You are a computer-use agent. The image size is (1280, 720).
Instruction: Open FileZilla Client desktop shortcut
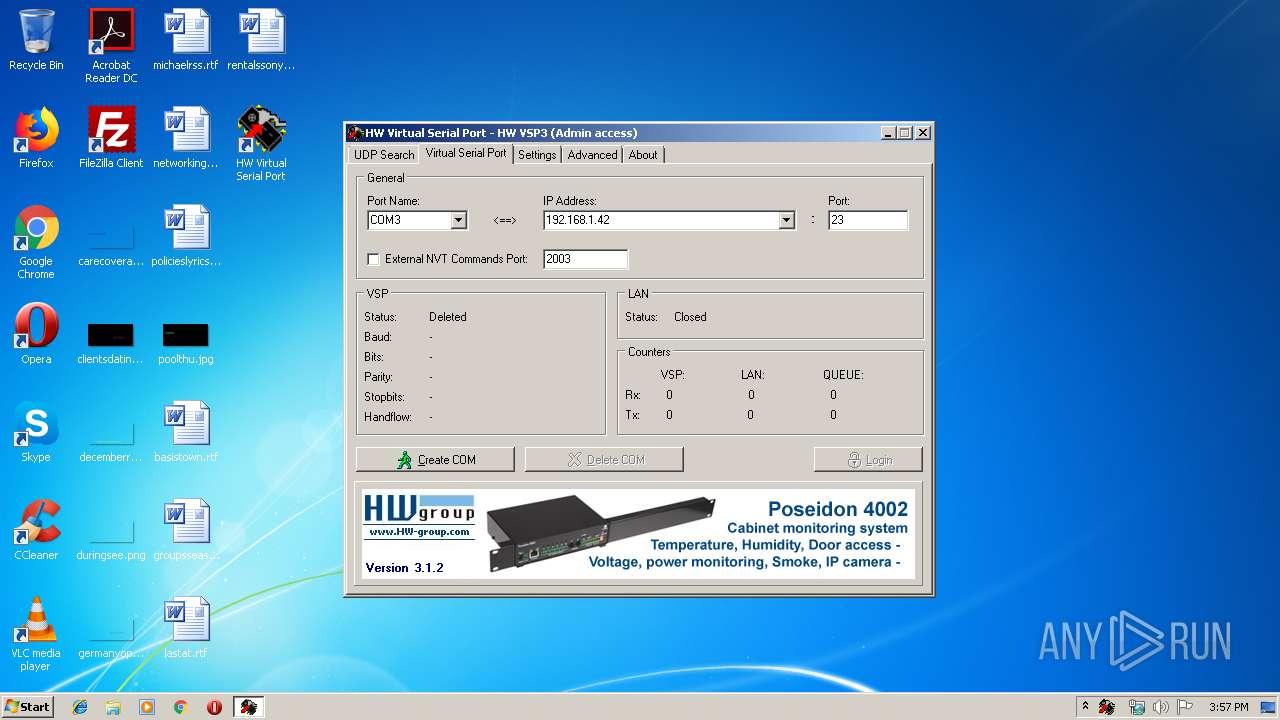pos(111,138)
